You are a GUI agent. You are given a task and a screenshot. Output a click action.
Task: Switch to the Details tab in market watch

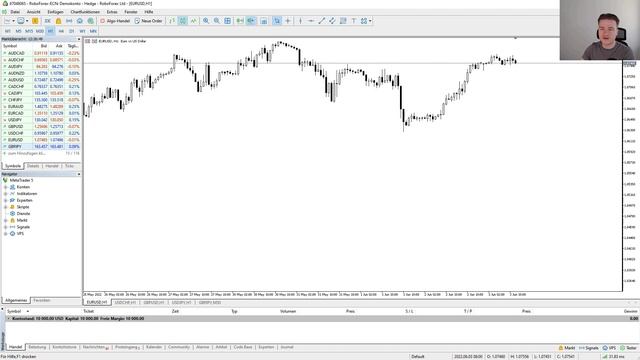click(x=33, y=166)
